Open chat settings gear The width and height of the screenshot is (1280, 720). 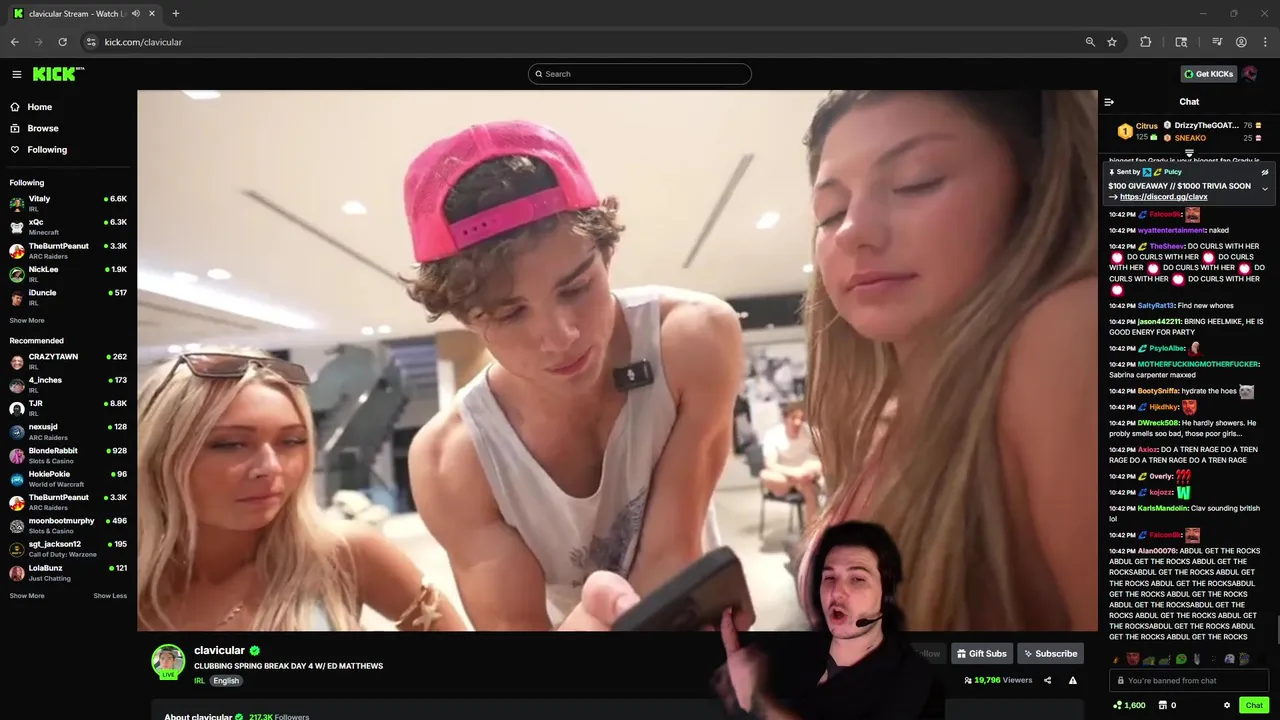[x=1227, y=705]
